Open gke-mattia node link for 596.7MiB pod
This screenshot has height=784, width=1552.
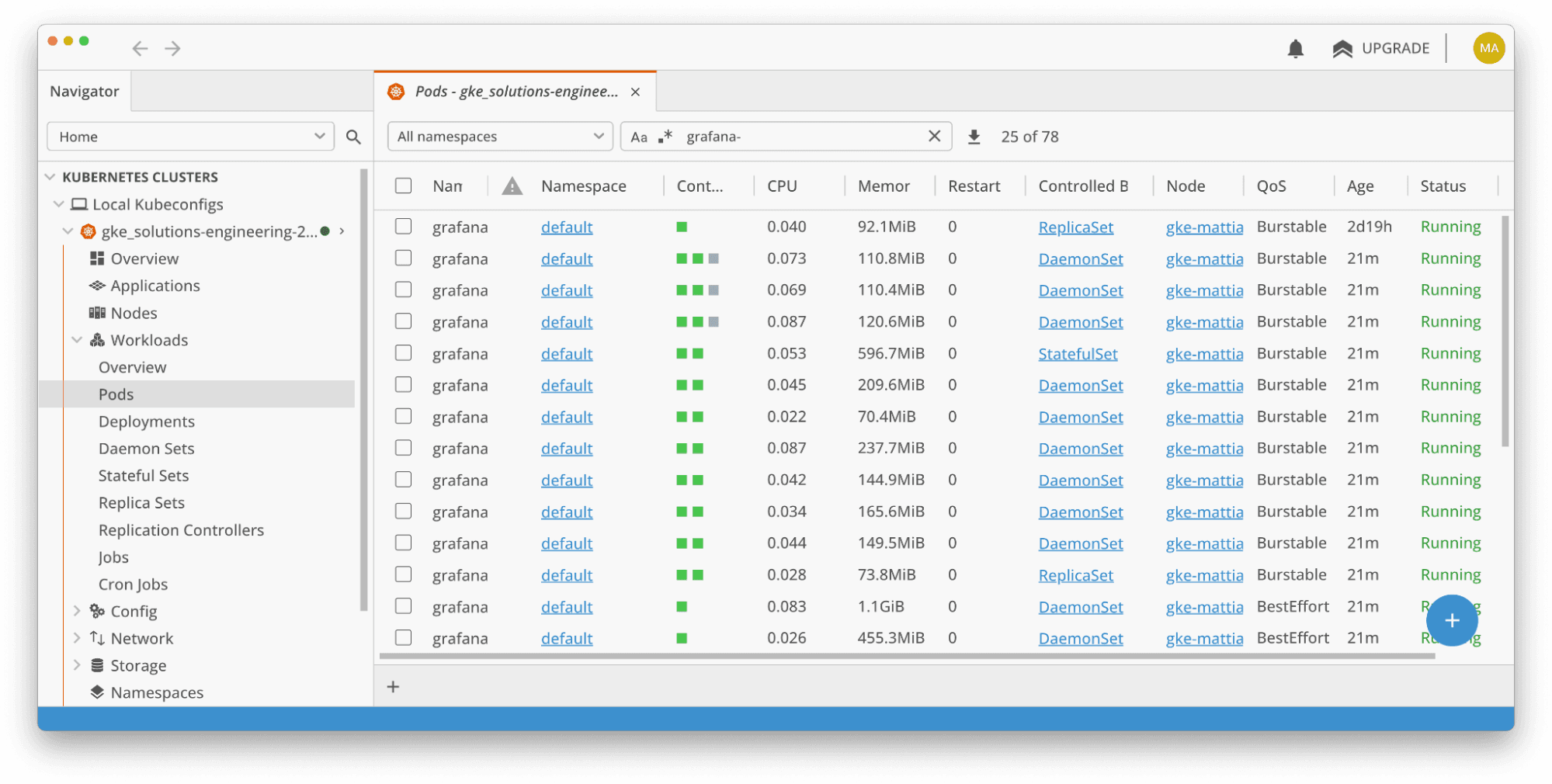coord(1204,354)
